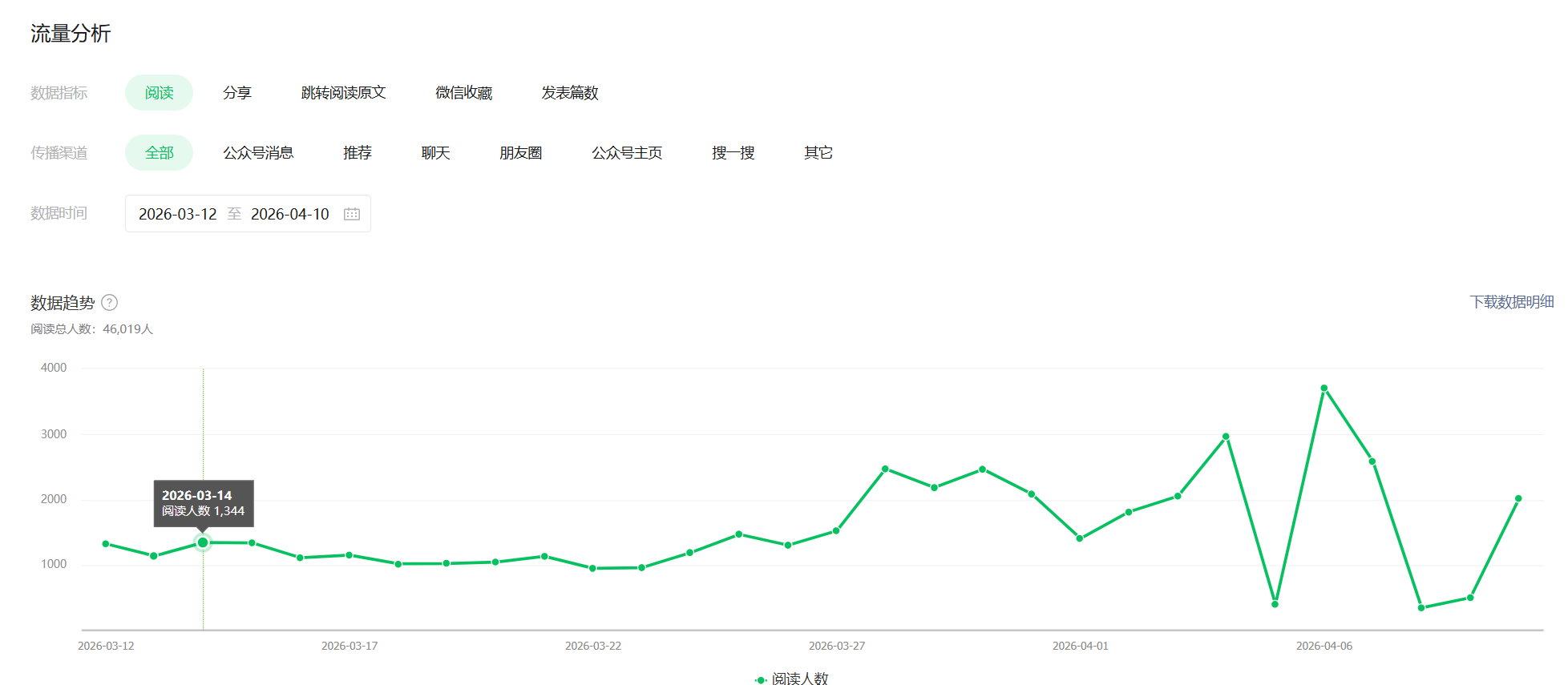Click the 流量分析 title
Screen dimensions: 1568x685
(71, 34)
